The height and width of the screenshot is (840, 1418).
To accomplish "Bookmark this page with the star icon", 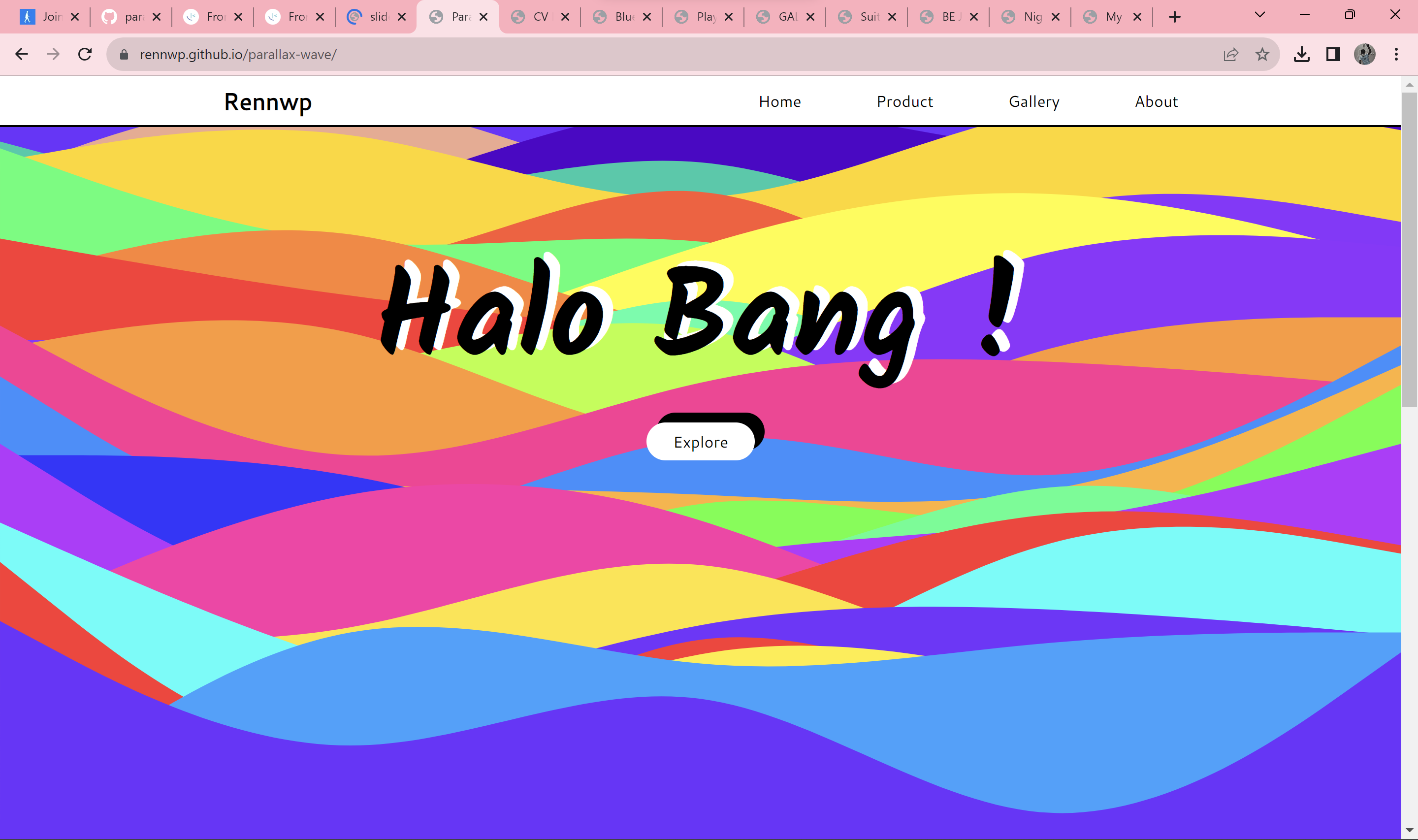I will (1262, 54).
